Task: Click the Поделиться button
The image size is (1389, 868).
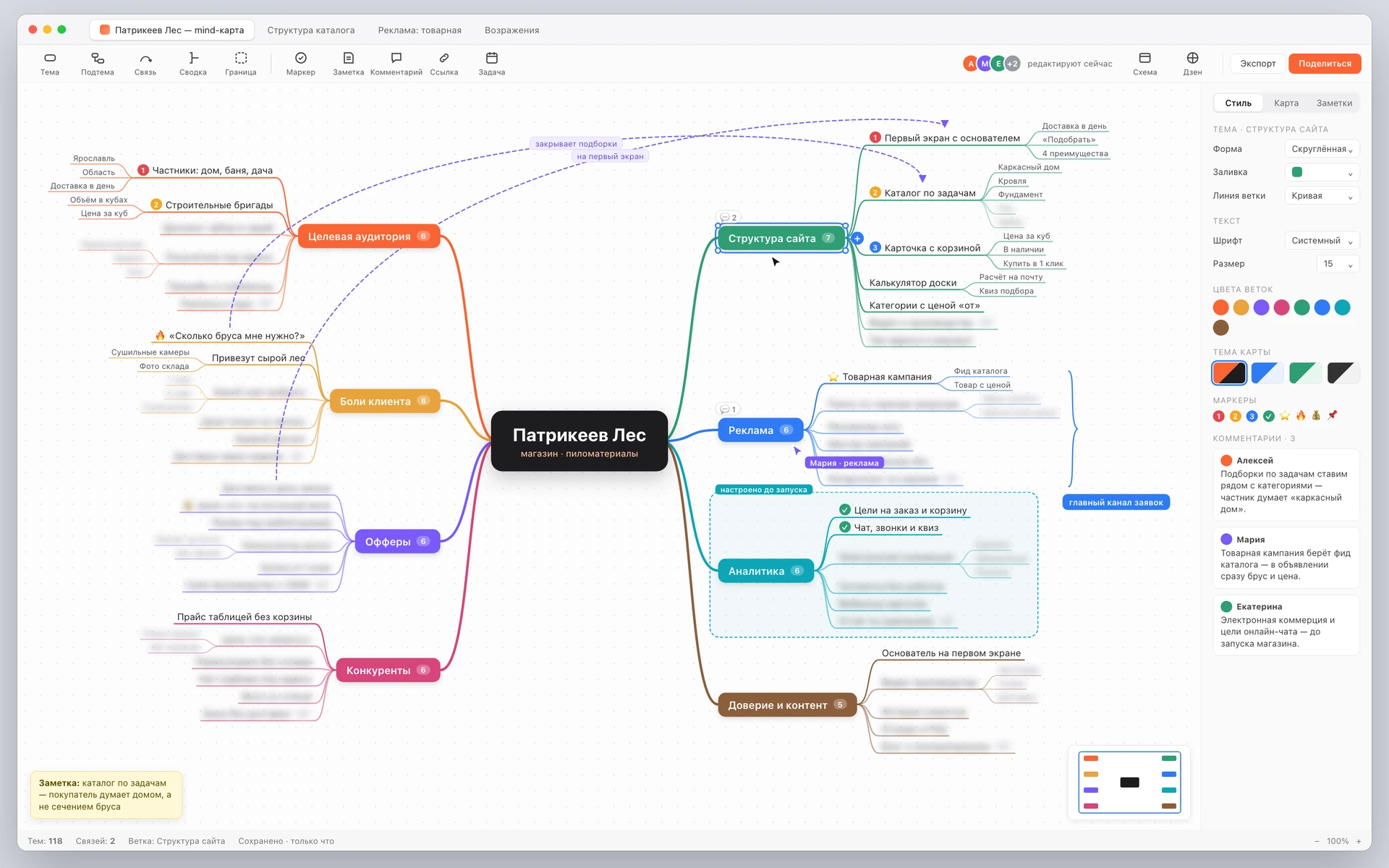Action: tap(1325, 64)
